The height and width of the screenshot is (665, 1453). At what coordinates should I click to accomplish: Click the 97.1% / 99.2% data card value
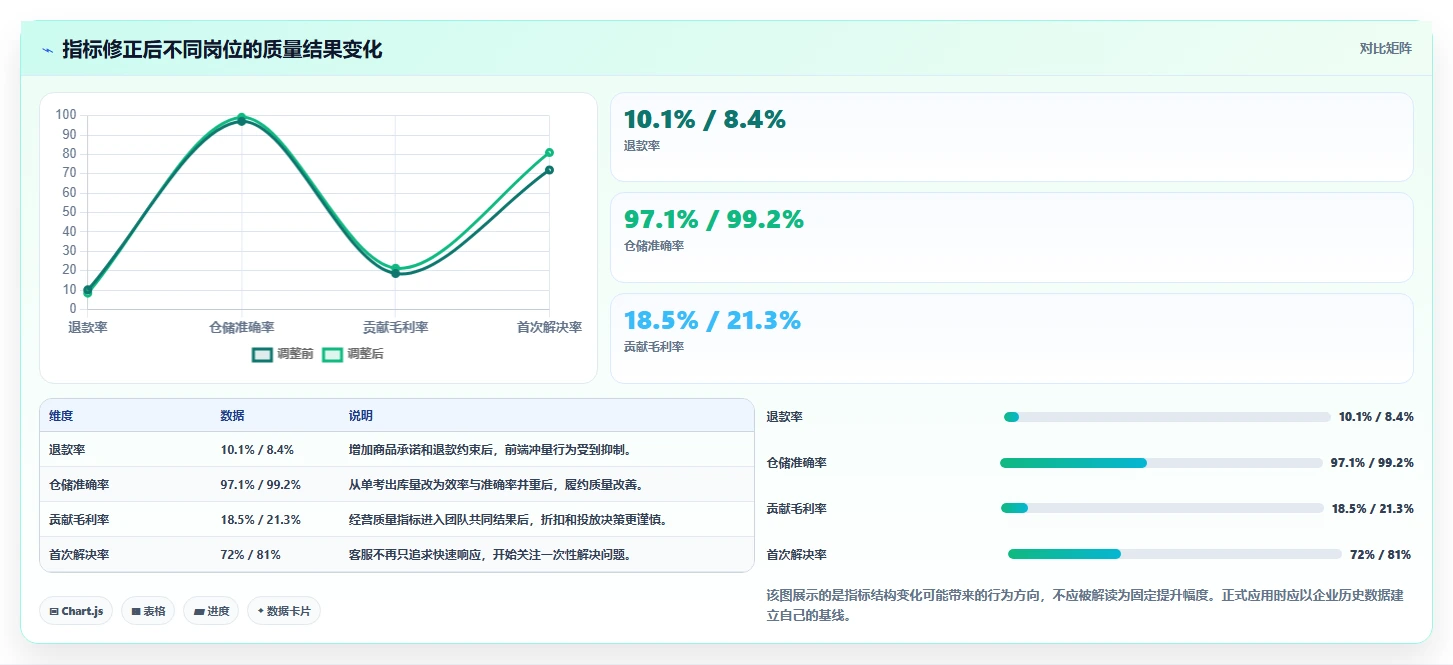714,220
